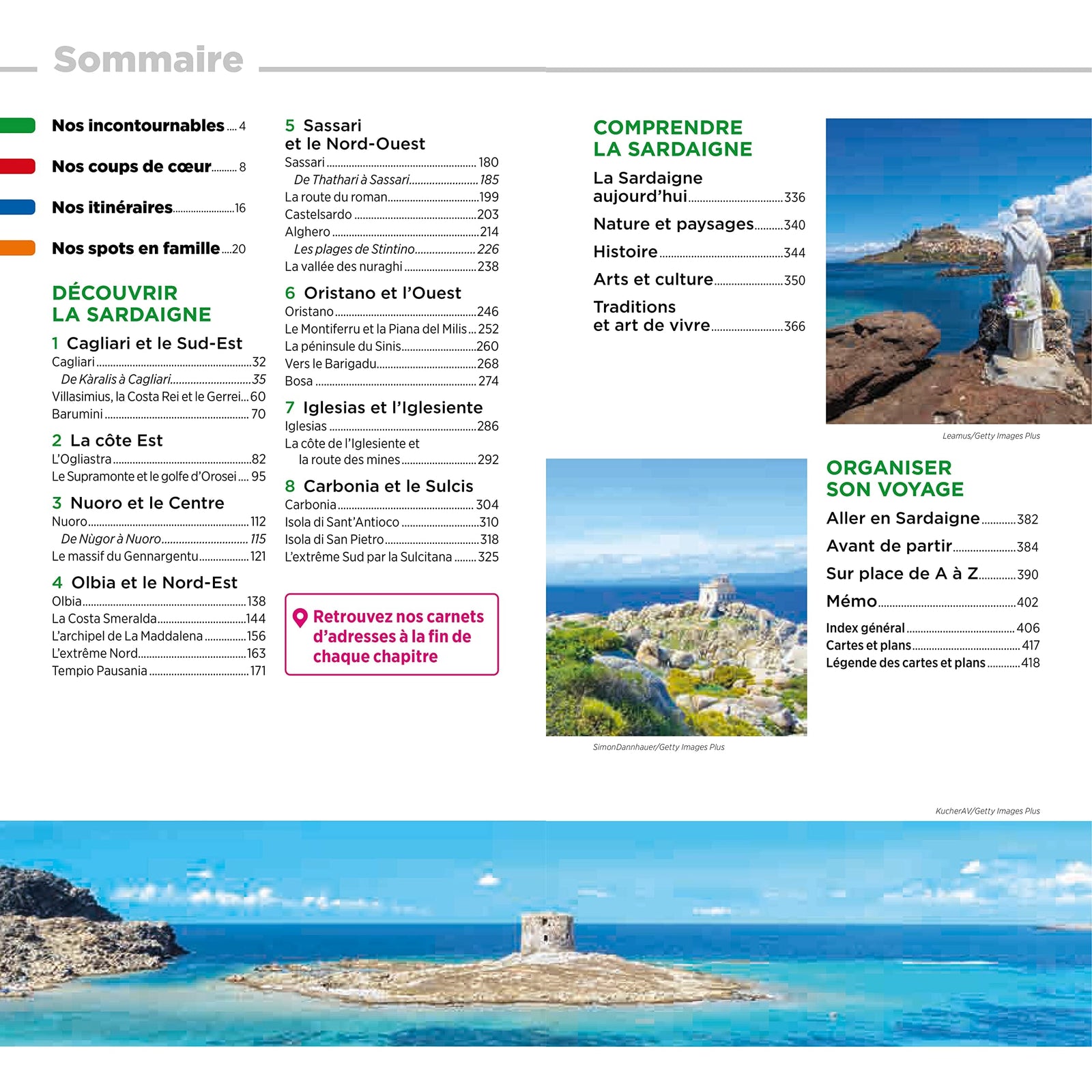Click the red tab beside Nos coups de cœur
The width and height of the screenshot is (1092, 1092).
[18, 167]
